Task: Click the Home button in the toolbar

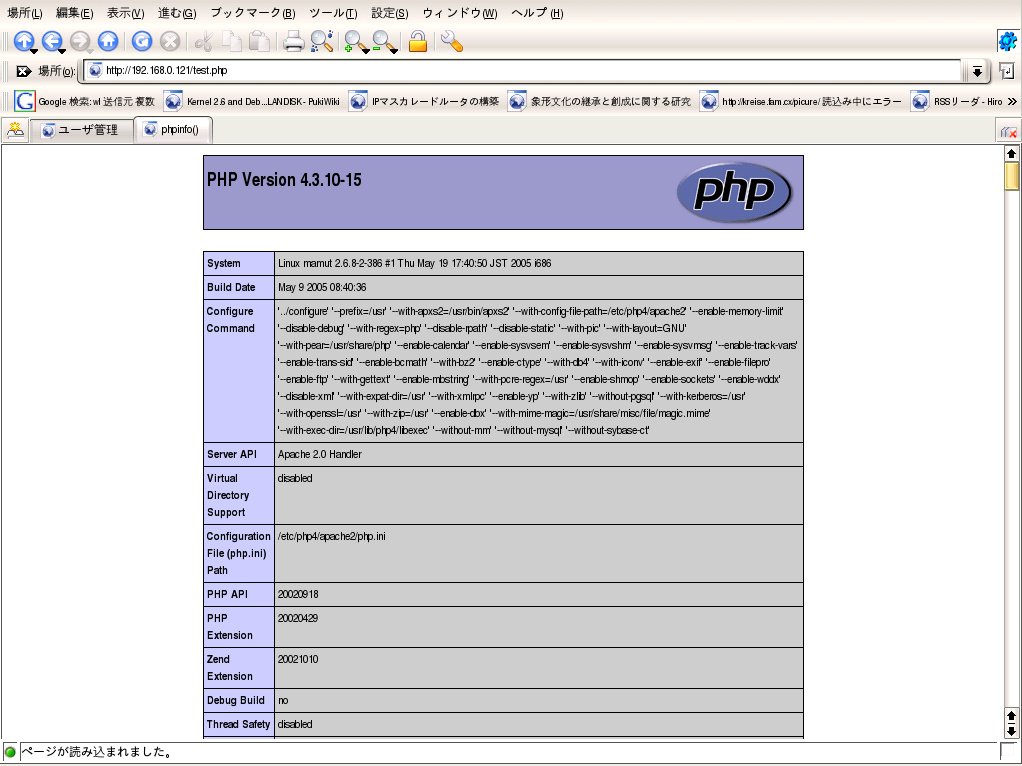Action: (x=108, y=41)
